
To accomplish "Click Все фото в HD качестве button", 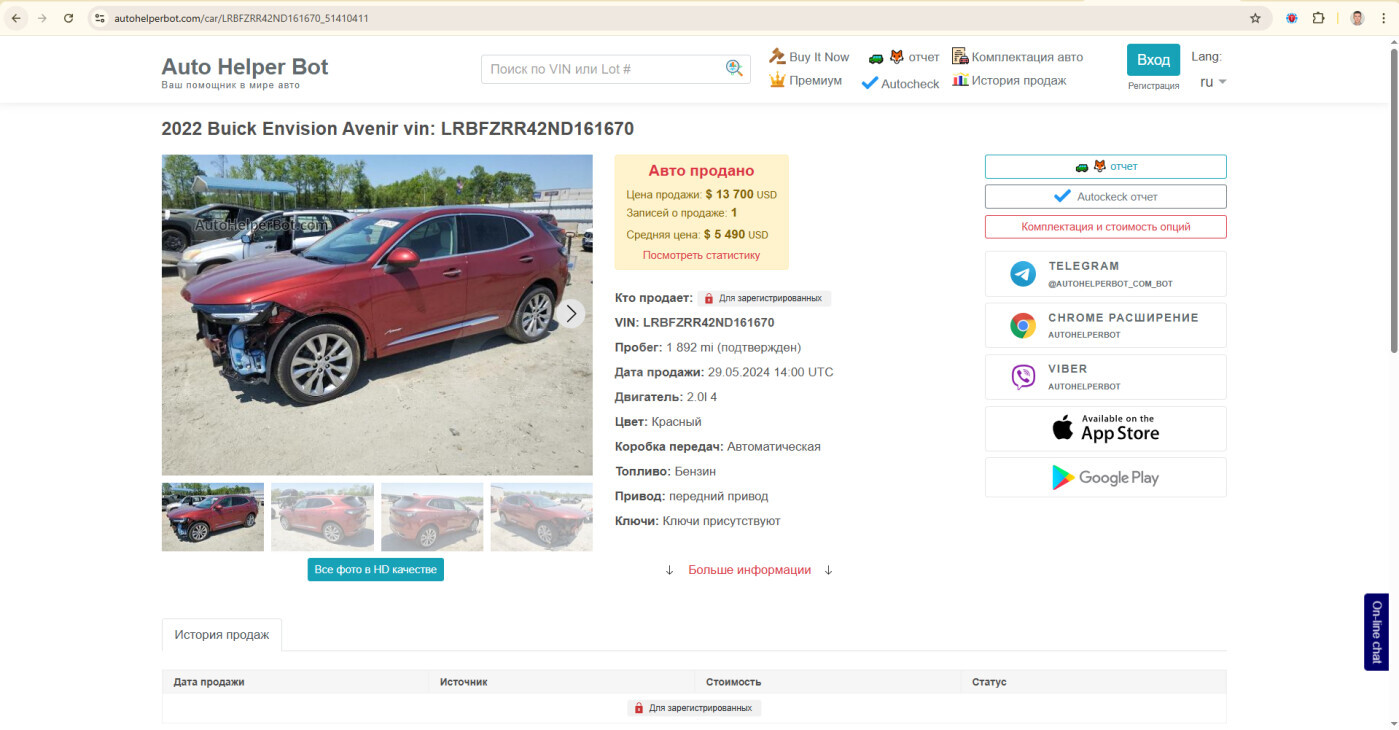I will coord(376,569).
